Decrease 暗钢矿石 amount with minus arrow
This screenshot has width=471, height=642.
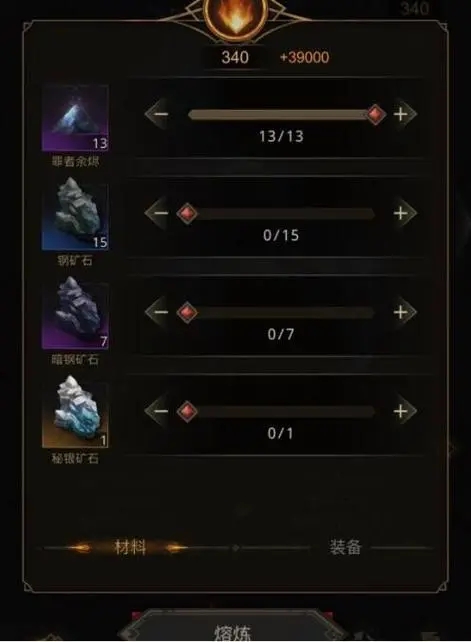159,312
